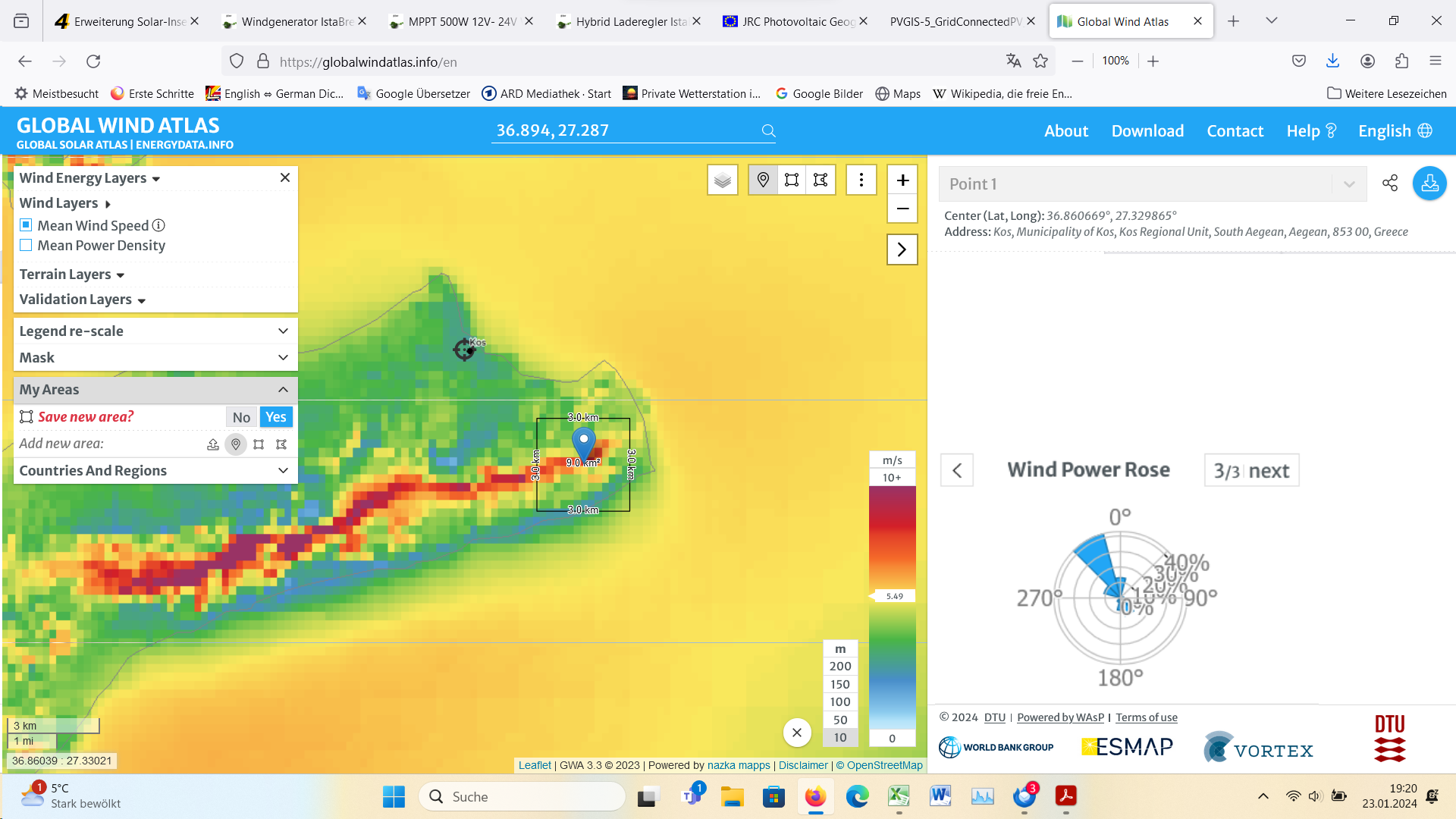Click Yes to save new area
The height and width of the screenshot is (819, 1456).
(x=275, y=417)
